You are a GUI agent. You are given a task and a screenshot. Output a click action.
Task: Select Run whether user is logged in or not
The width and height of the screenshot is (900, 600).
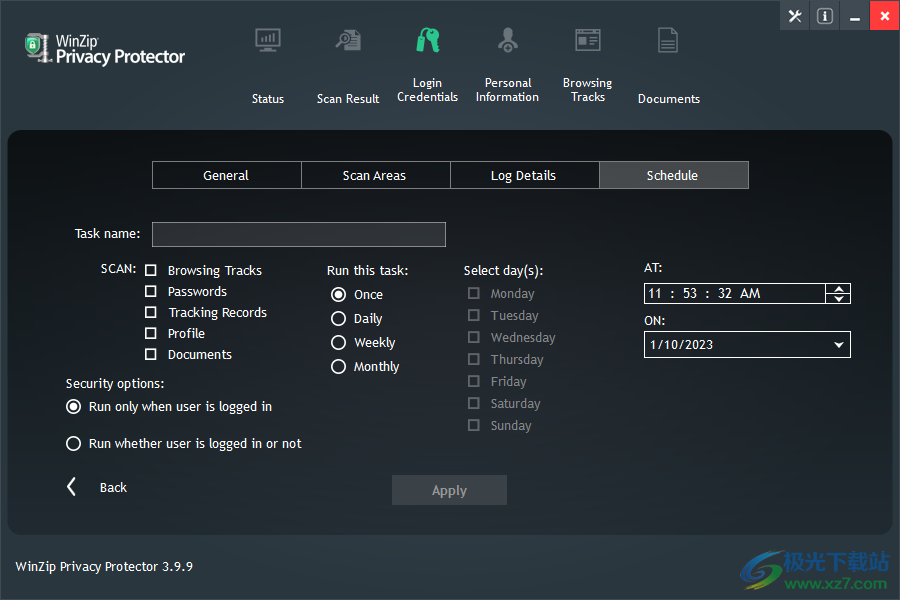click(x=73, y=443)
